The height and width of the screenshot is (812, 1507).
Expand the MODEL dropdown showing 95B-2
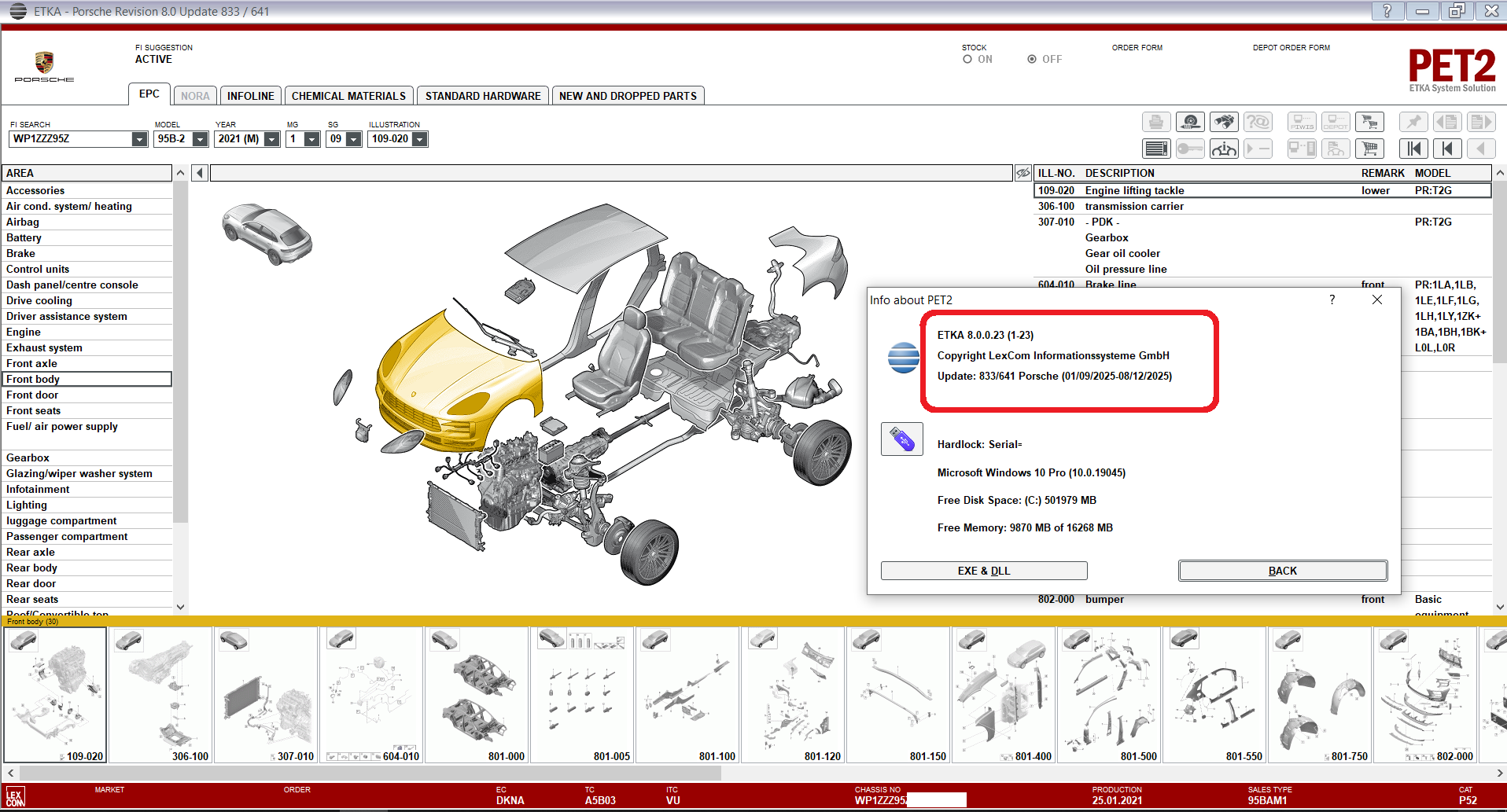[201, 139]
